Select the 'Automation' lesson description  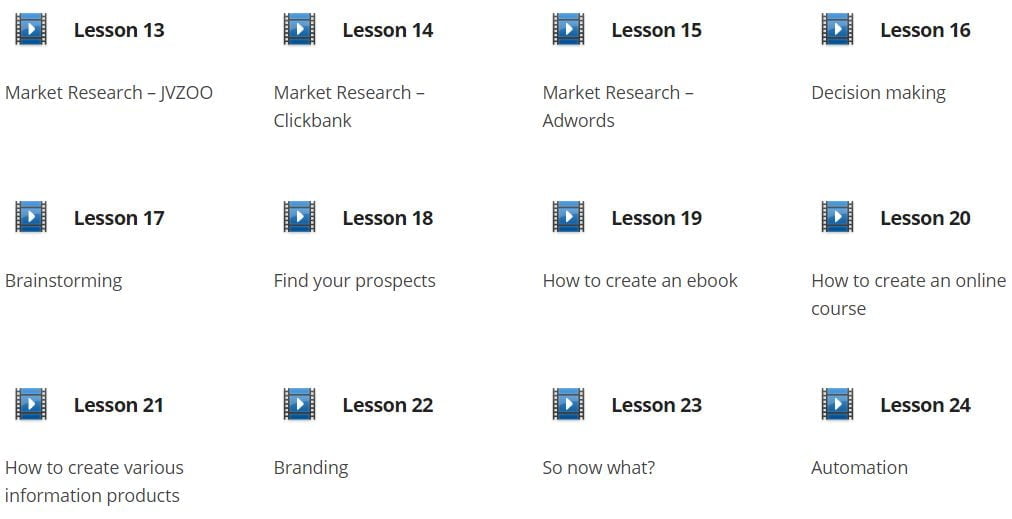859,468
